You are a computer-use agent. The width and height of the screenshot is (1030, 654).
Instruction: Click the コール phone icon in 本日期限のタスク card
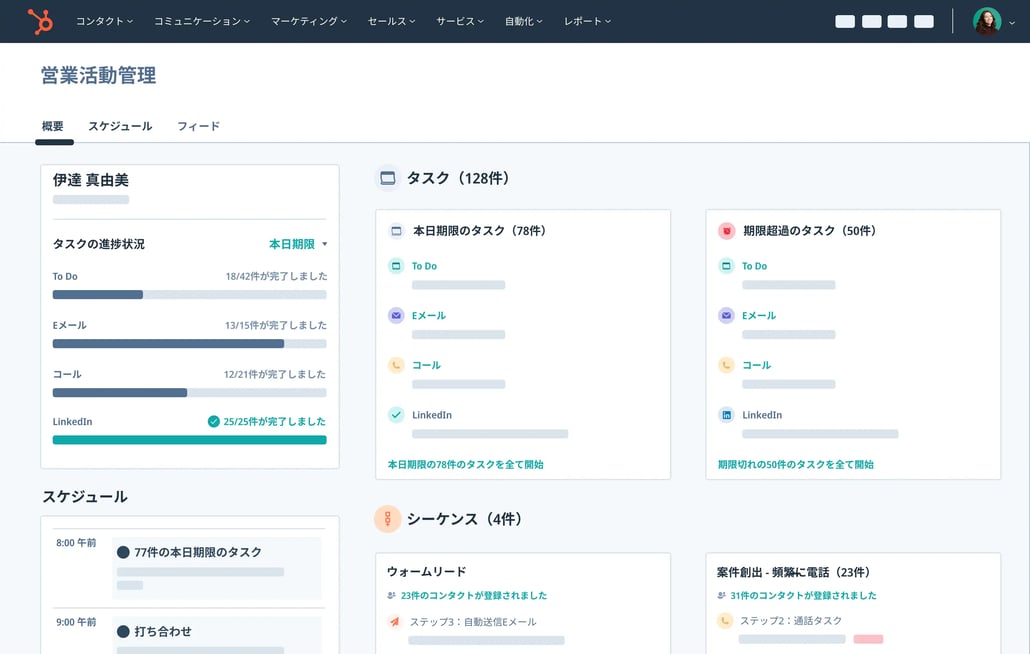[396, 365]
